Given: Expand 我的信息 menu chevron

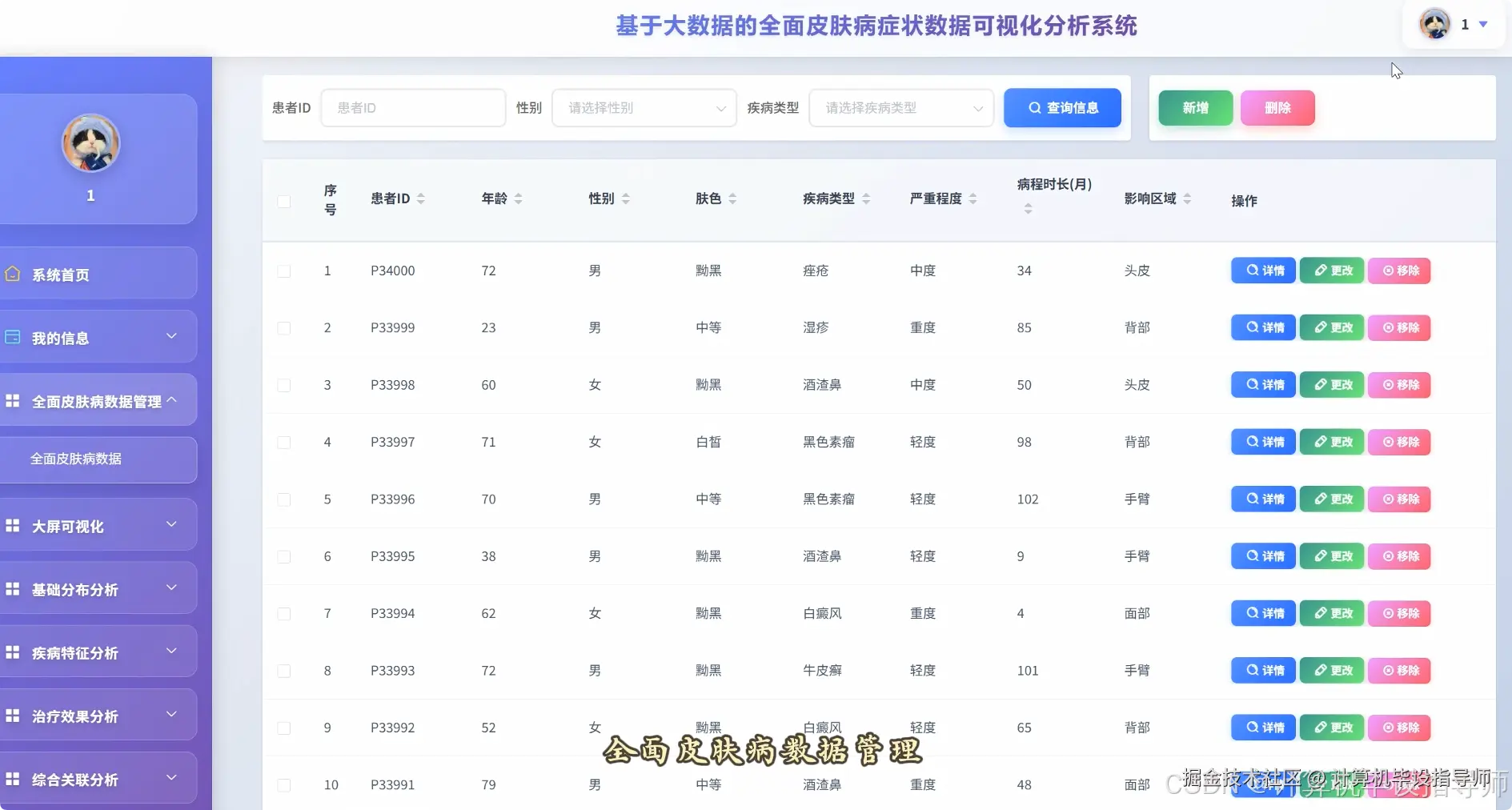Looking at the screenshot, I should 171,335.
